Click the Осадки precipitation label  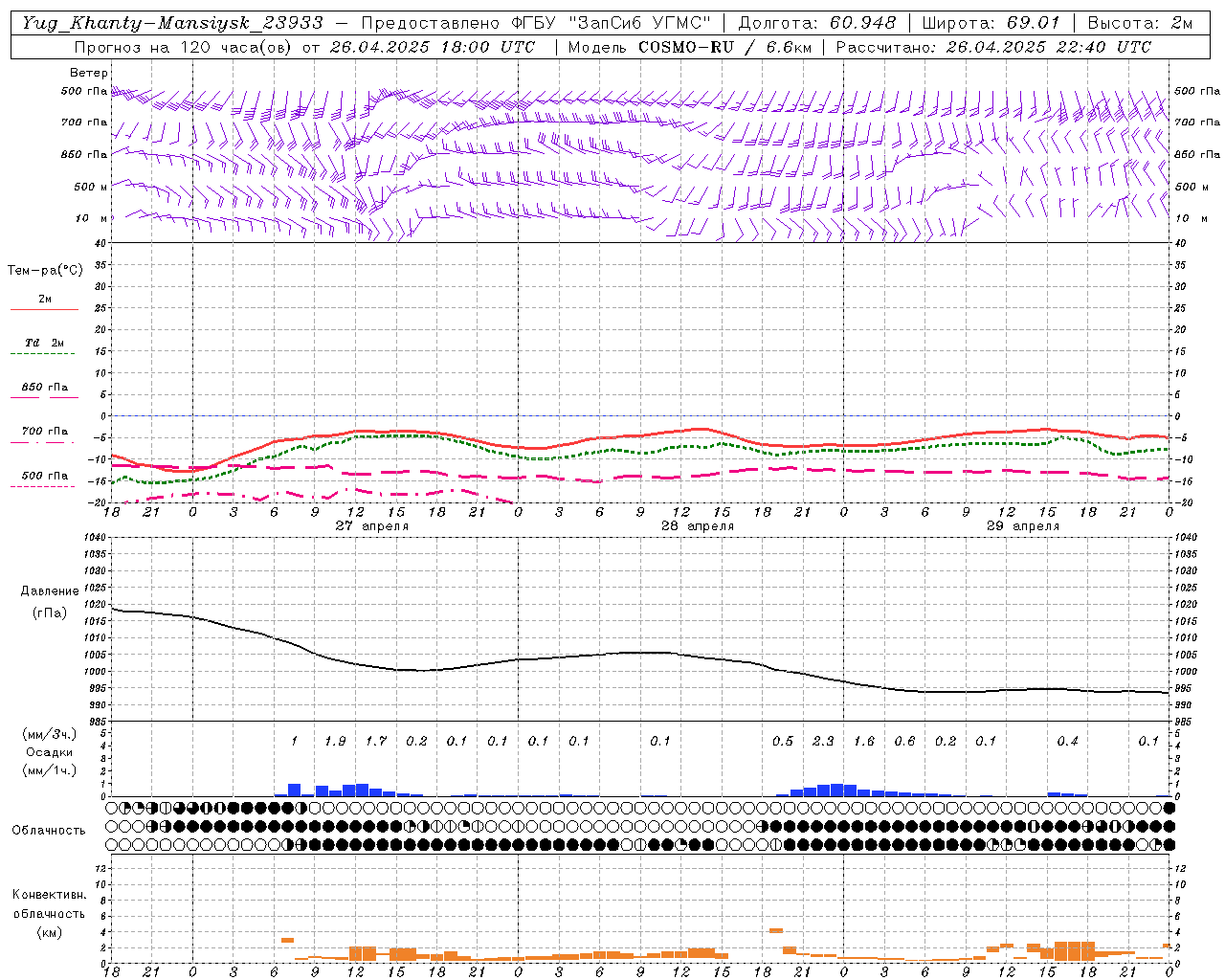click(x=49, y=752)
